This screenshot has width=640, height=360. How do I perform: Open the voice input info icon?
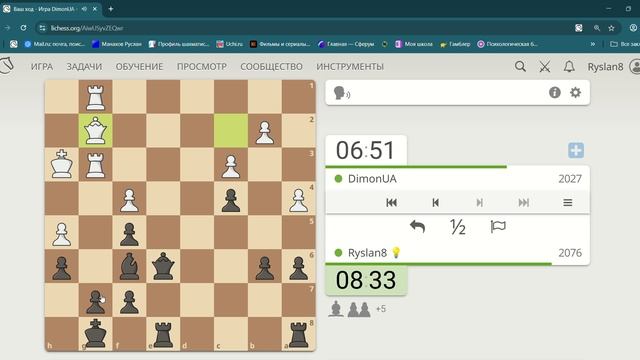tap(554, 93)
